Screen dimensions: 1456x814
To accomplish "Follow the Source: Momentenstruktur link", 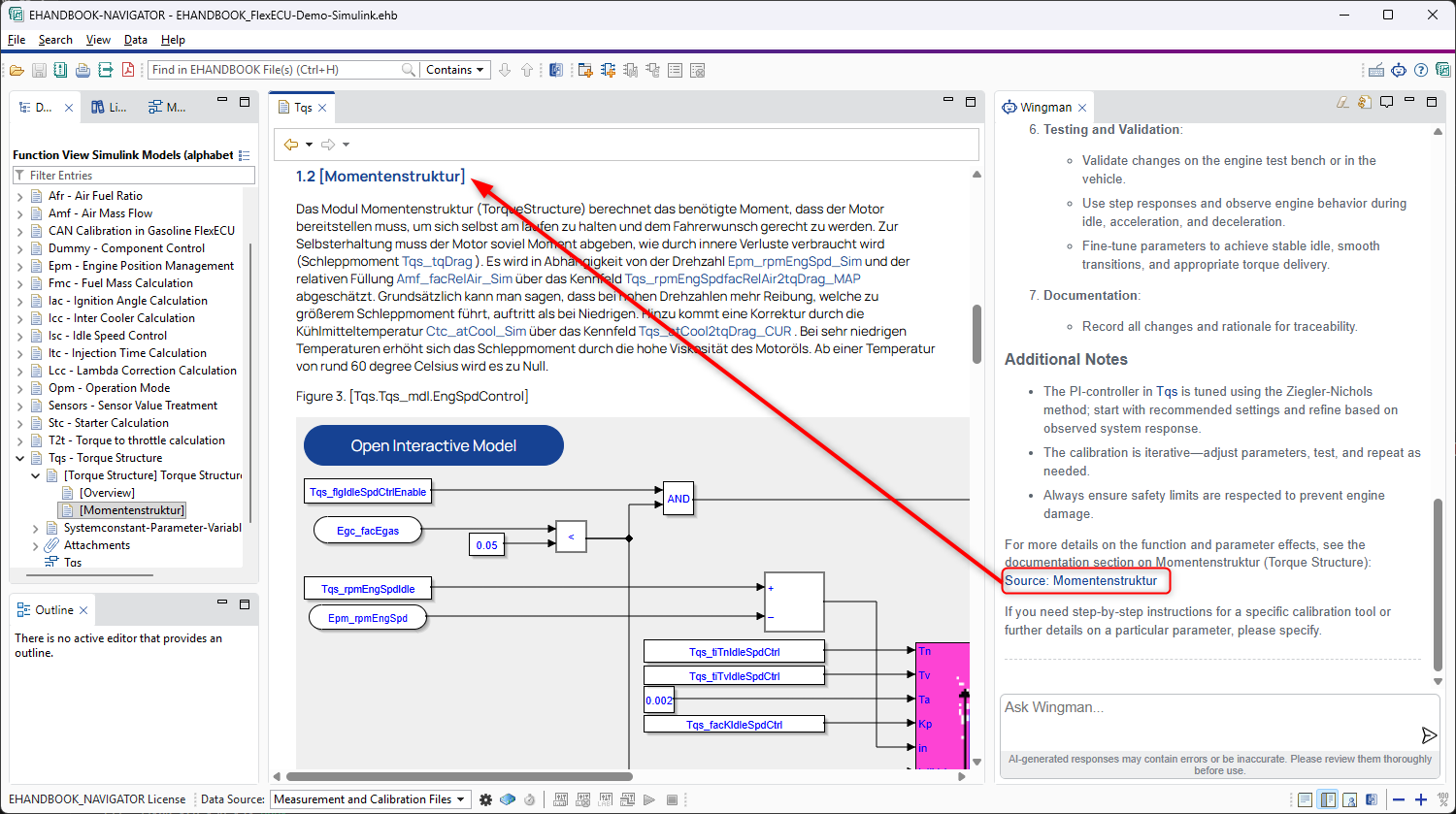I will point(1105,580).
